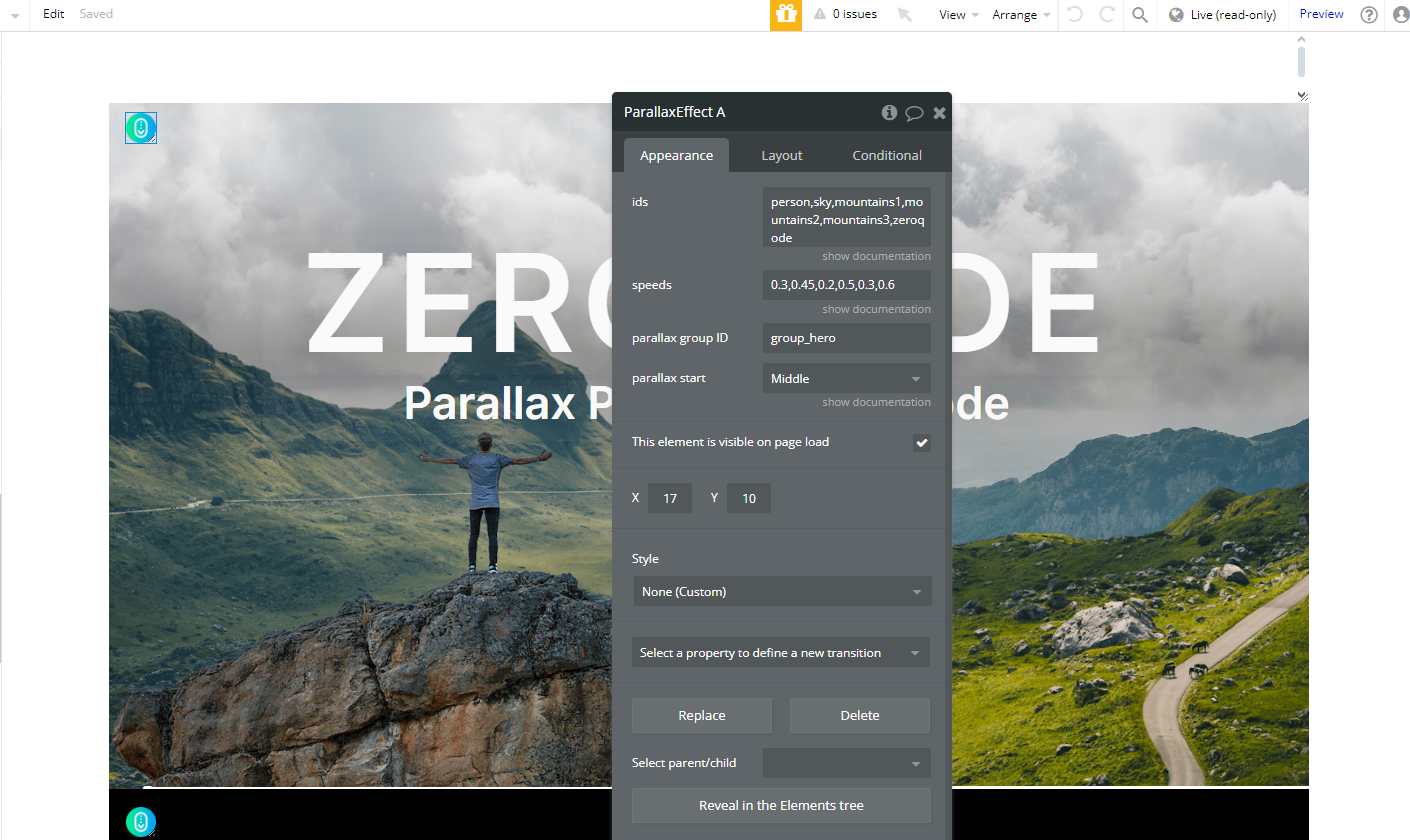The image size is (1410, 840).
Task: Open show documentation under speeds
Action: 876,309
